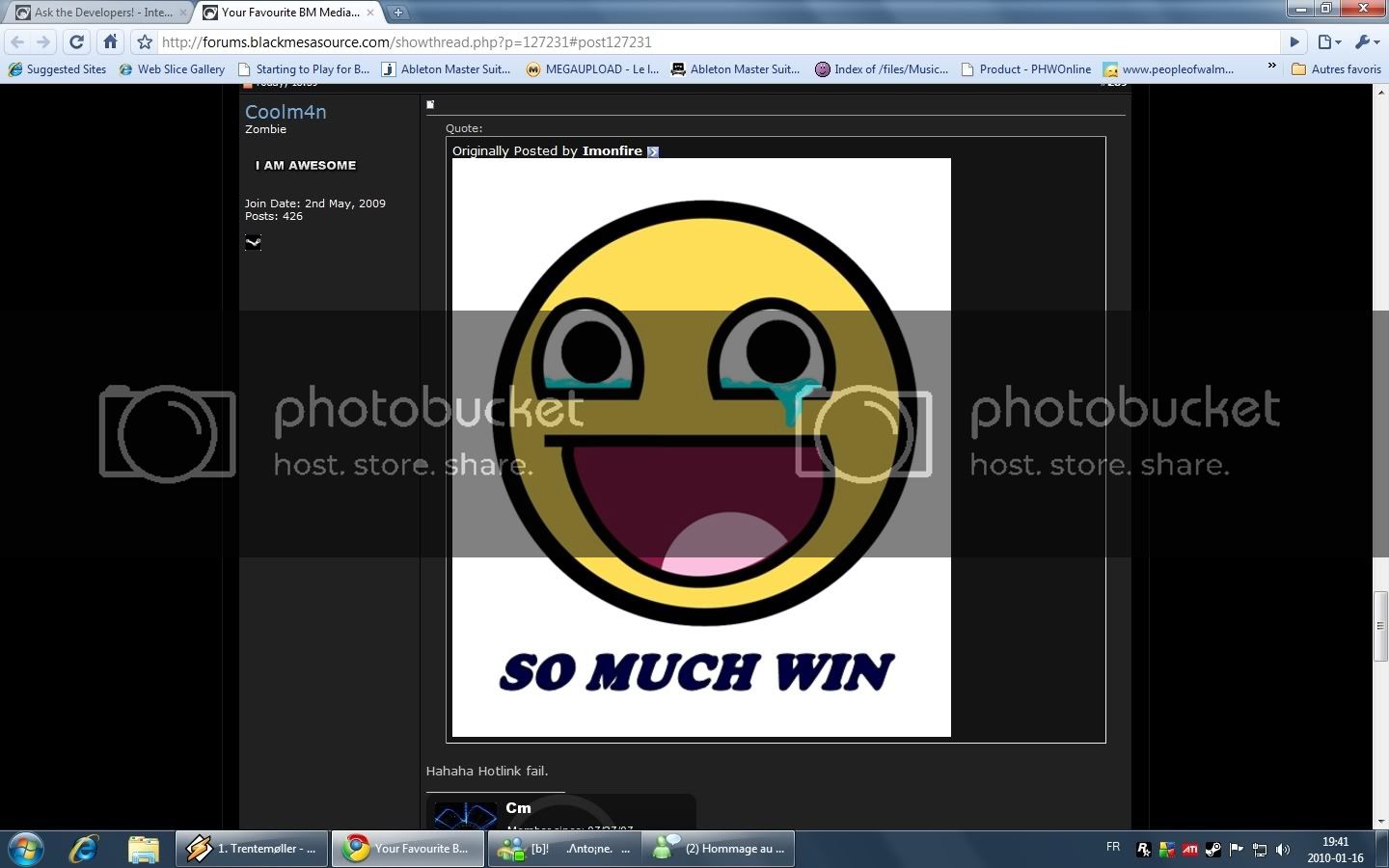The width and height of the screenshot is (1389, 868).
Task: Select Your Favourite BM Media tab
Action: tap(287, 13)
